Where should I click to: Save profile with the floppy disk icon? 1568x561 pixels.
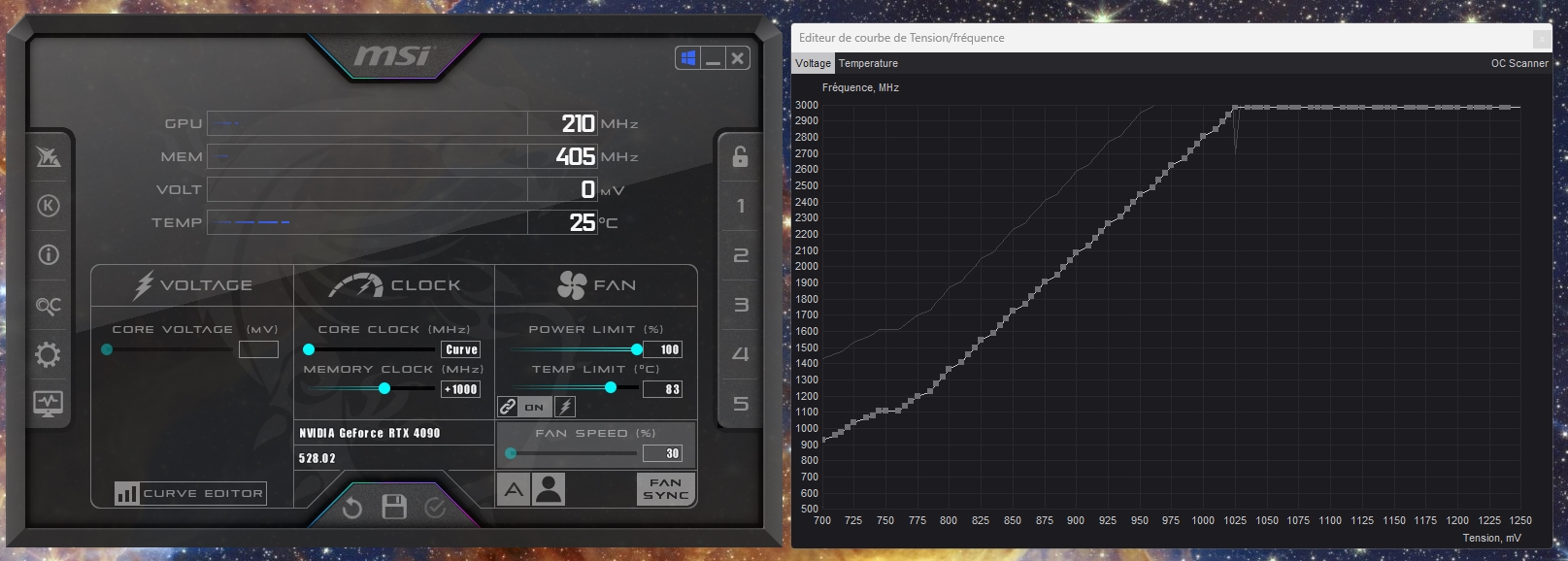[x=394, y=507]
